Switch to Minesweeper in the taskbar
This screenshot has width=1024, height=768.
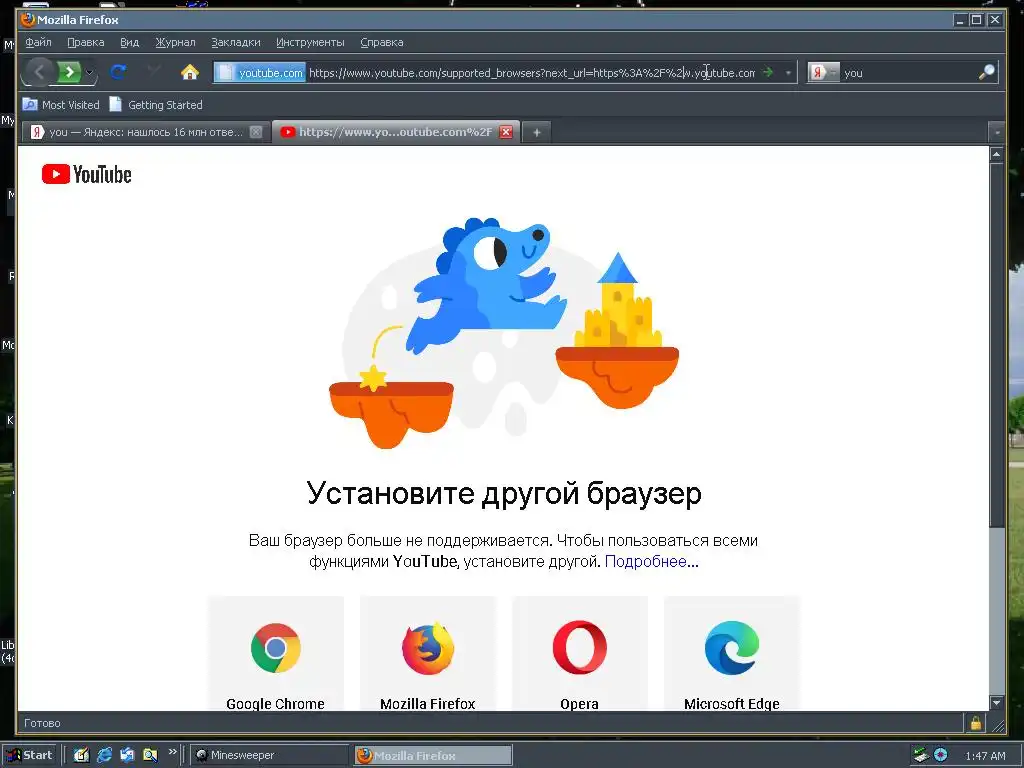[270, 755]
